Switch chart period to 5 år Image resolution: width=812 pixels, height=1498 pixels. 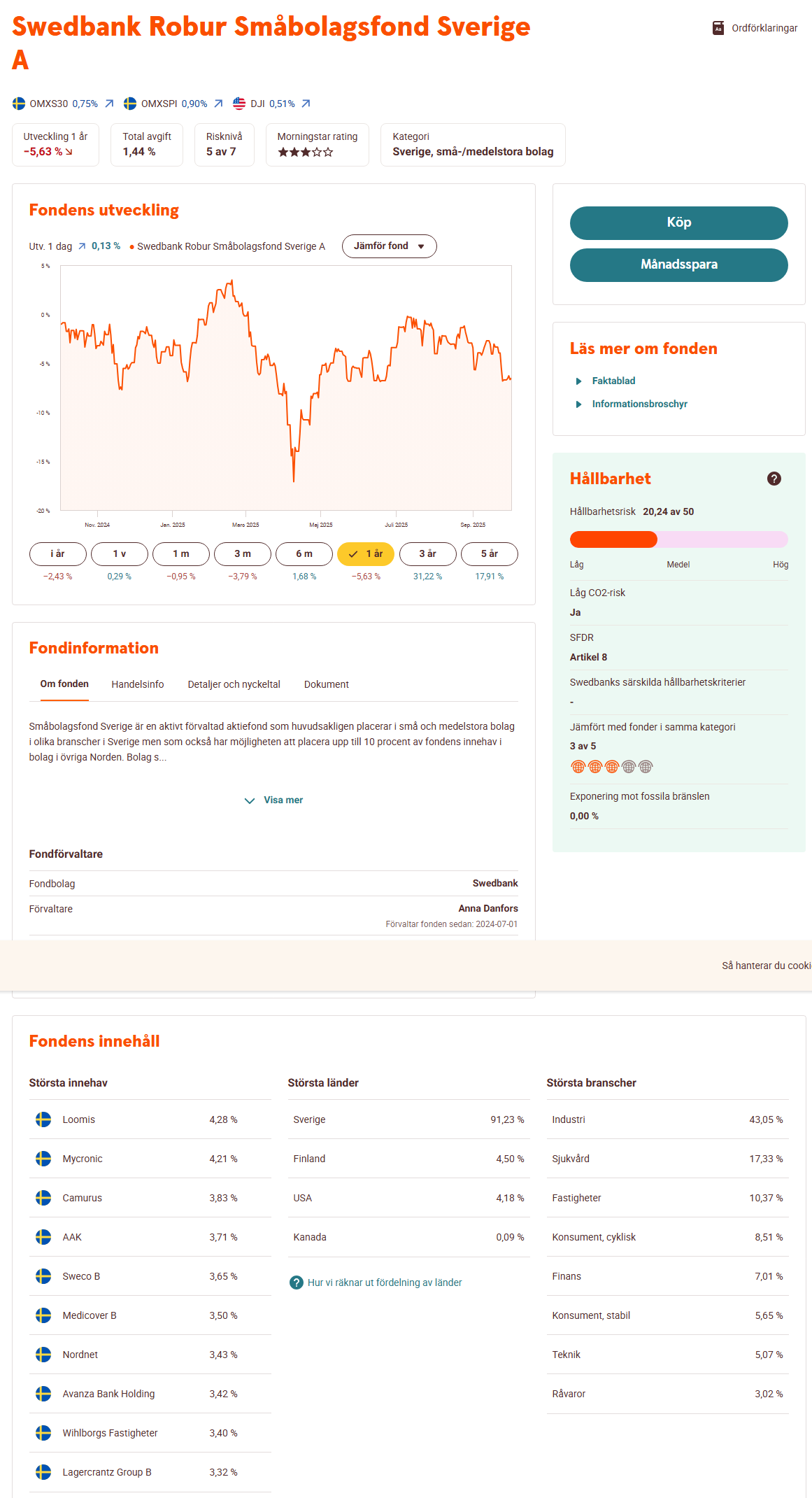pos(490,554)
